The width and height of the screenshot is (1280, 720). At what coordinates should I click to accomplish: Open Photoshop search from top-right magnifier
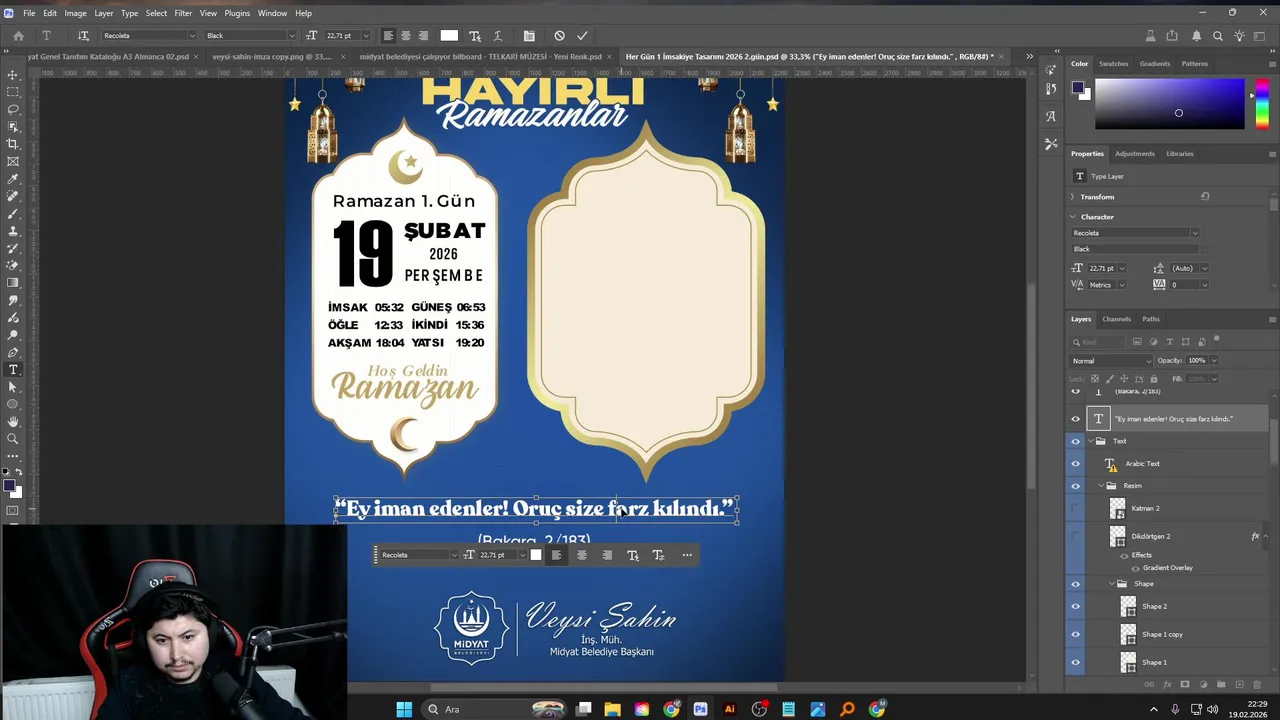(x=1218, y=36)
